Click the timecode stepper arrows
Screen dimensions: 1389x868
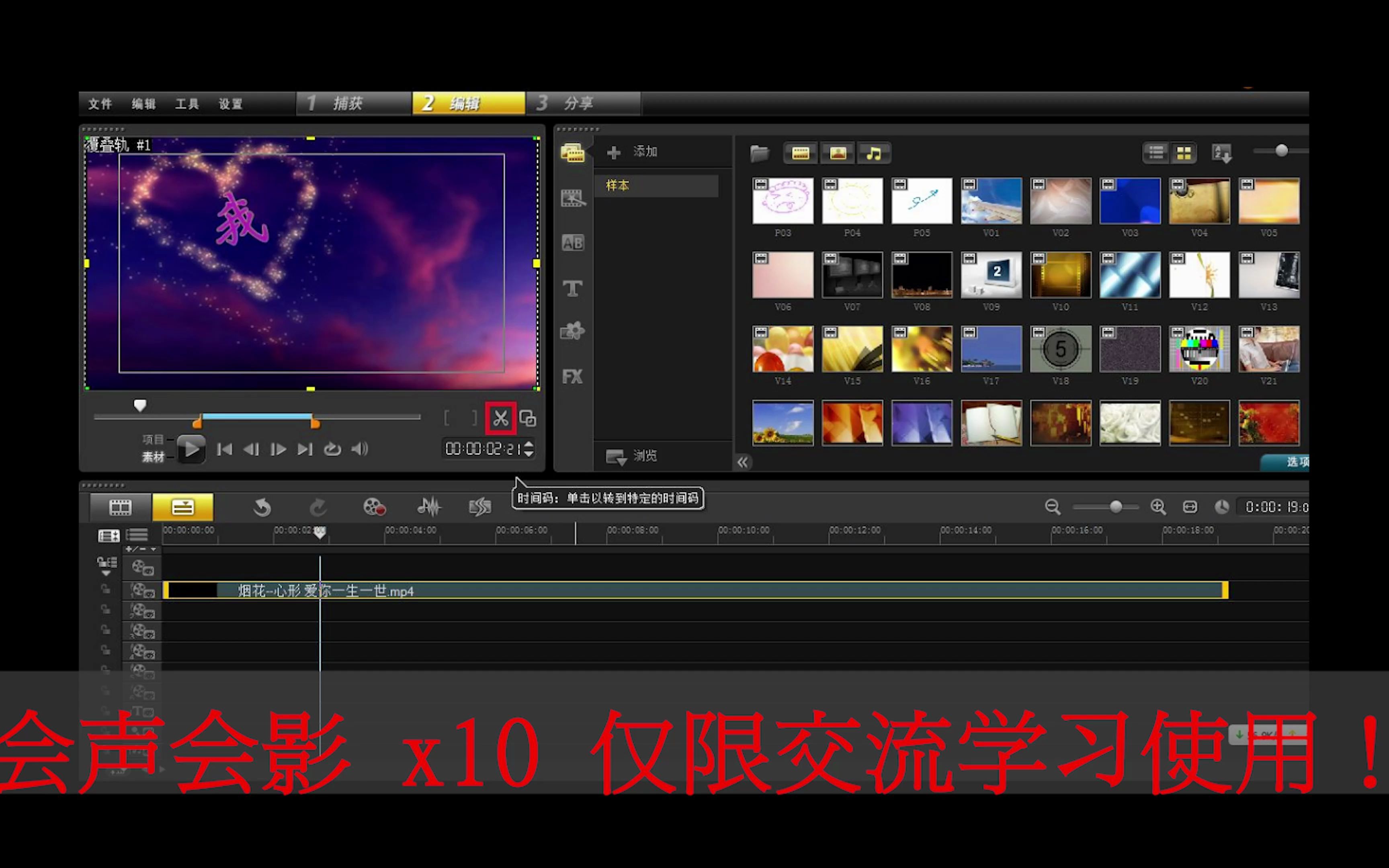[529, 448]
